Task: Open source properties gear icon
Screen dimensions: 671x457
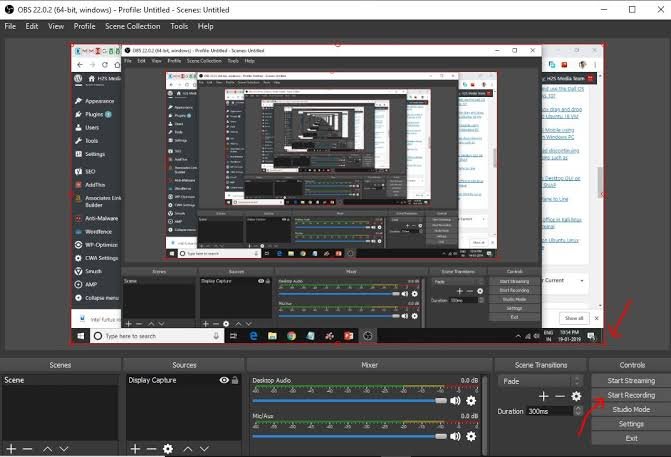Action: point(168,449)
